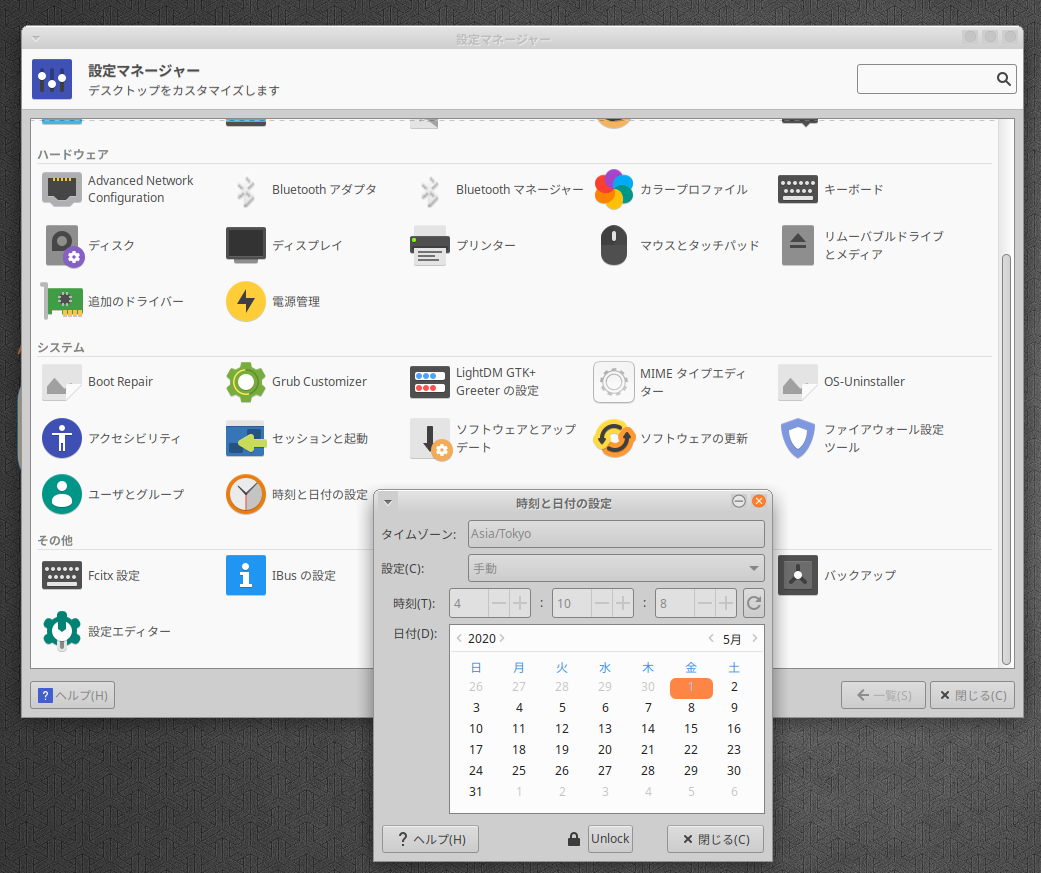Open リムーバブルドライブとメディア settings
The height and width of the screenshot is (873, 1041).
862,246
